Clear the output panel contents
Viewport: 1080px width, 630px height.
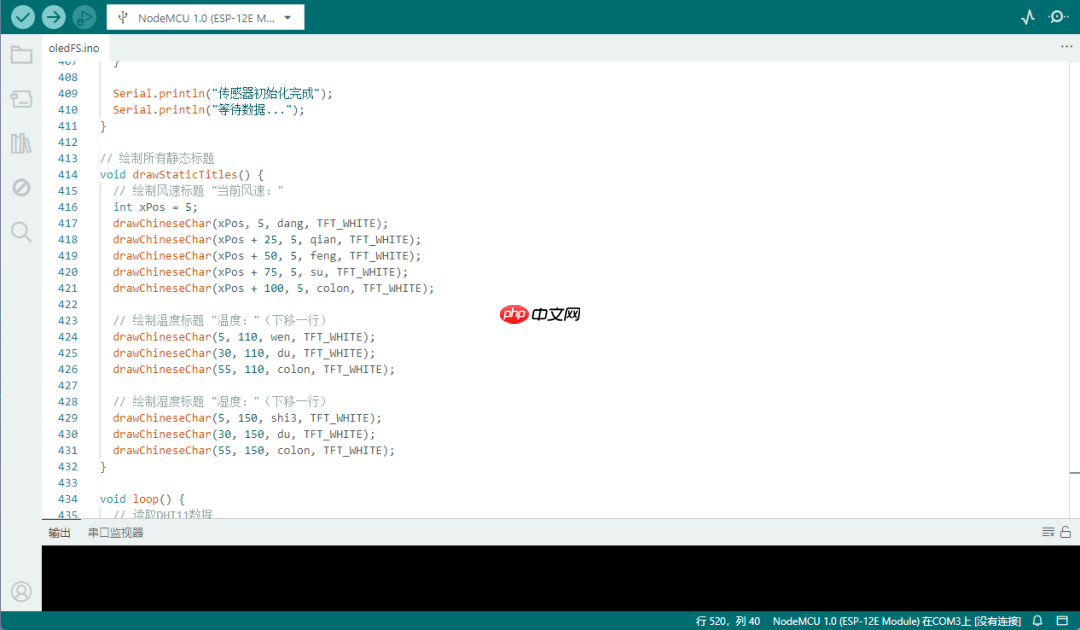1048,532
